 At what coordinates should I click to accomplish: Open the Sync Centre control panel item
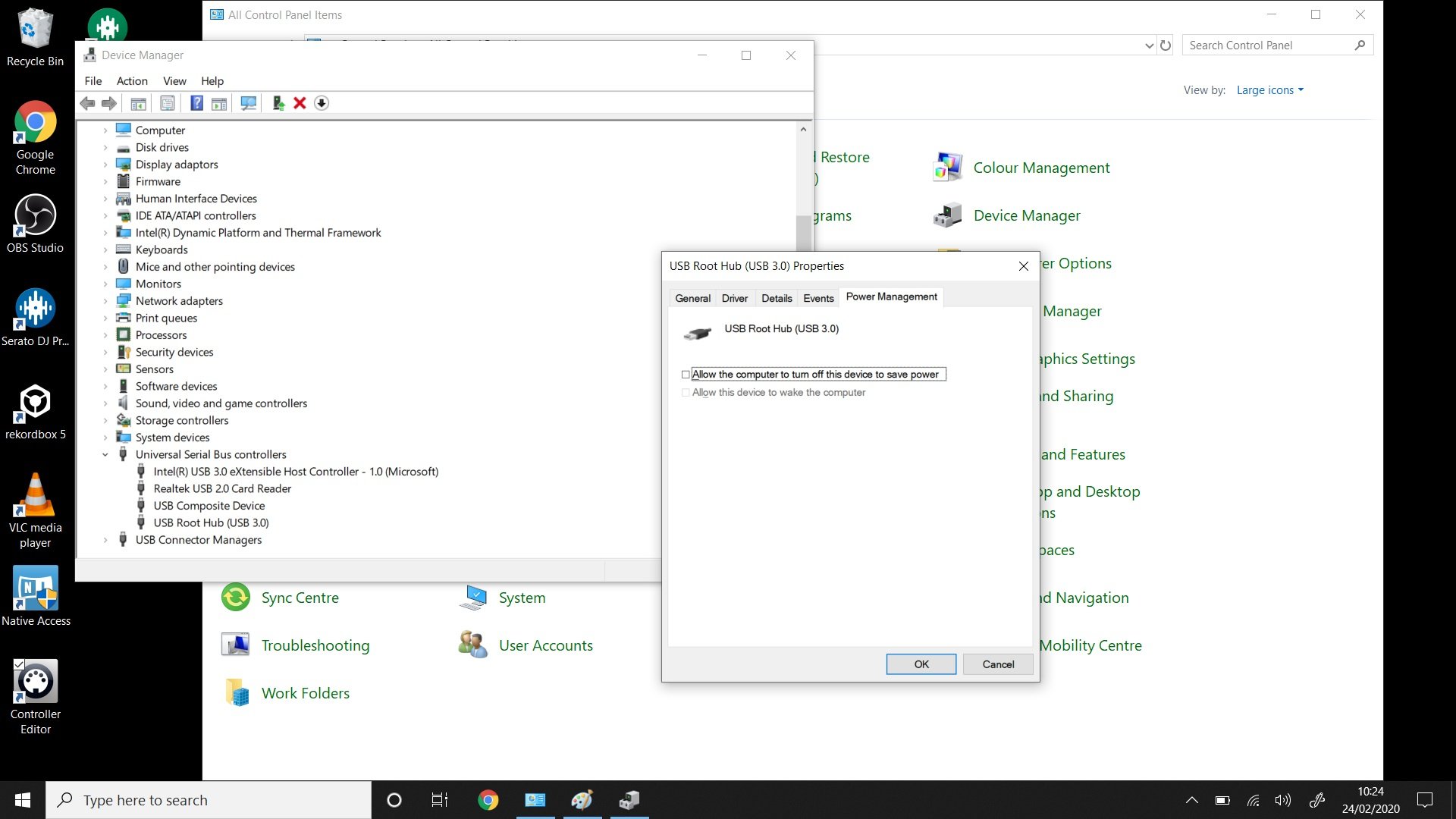tap(300, 598)
